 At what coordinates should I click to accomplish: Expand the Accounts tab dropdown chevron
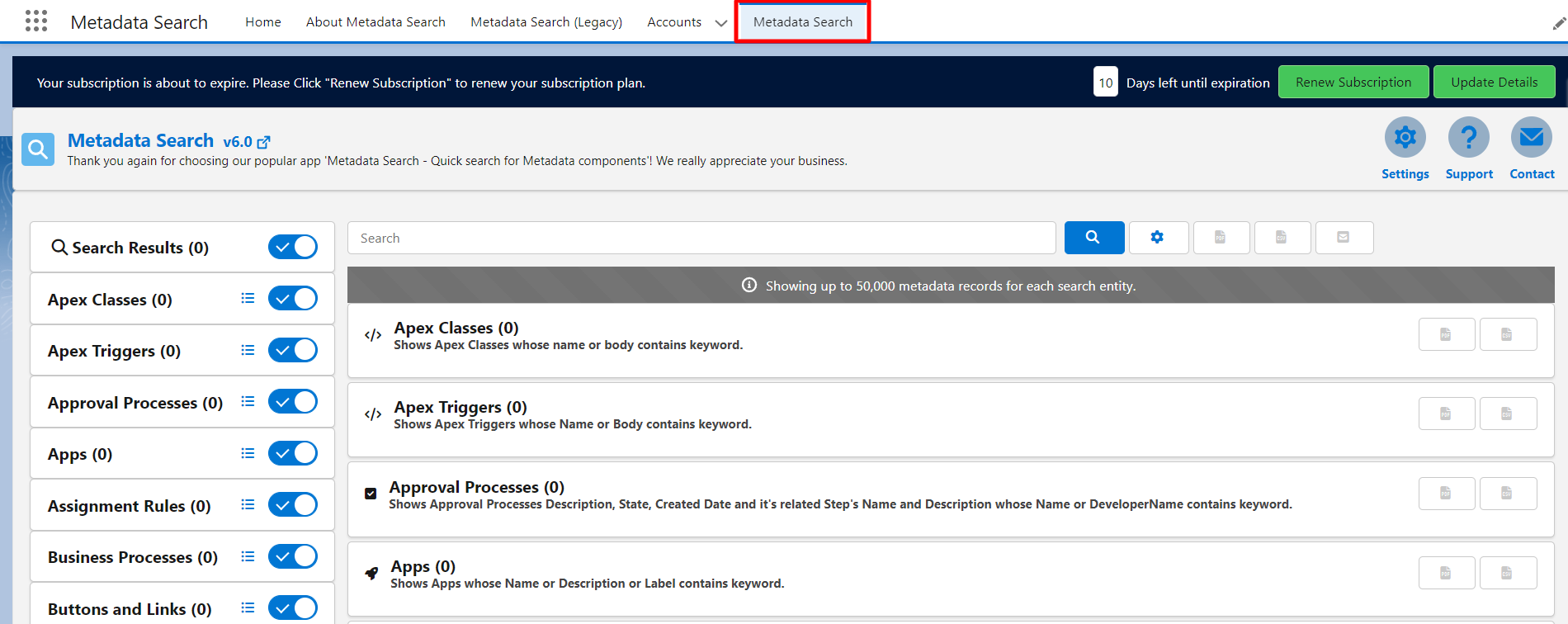point(721,23)
